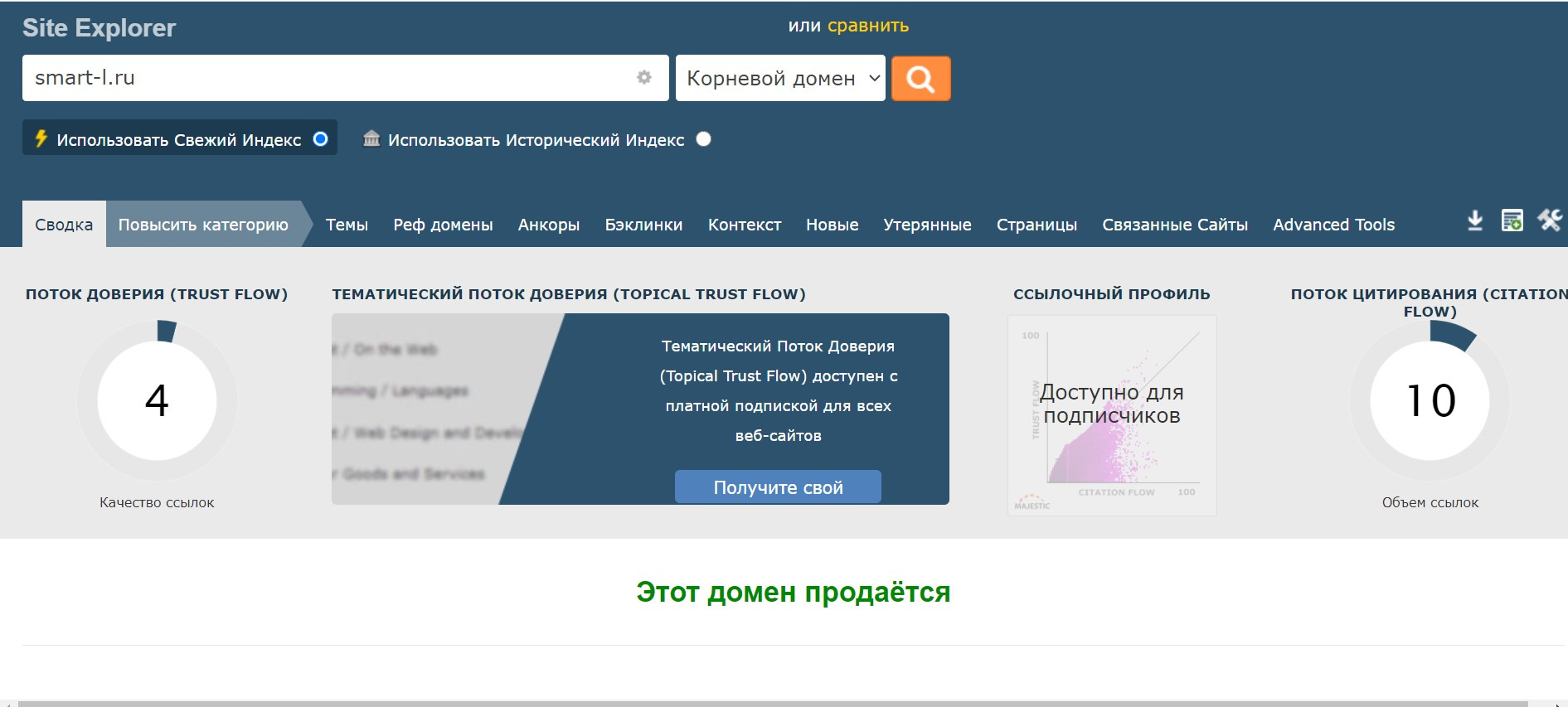Image resolution: width=1568 pixels, height=707 pixels.
Task: Select the Historic Index radio button
Action: (x=704, y=139)
